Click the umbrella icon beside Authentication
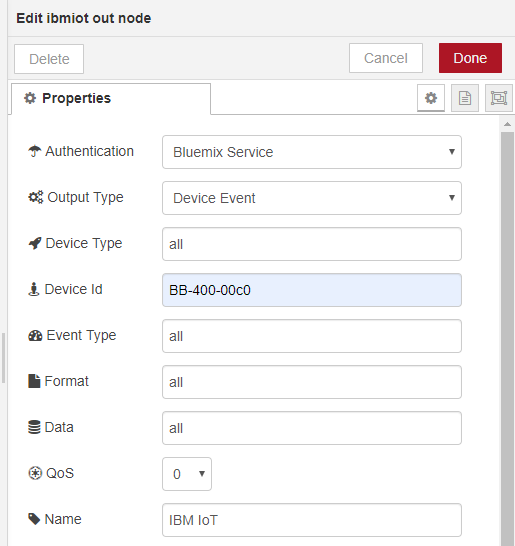 click(34, 151)
